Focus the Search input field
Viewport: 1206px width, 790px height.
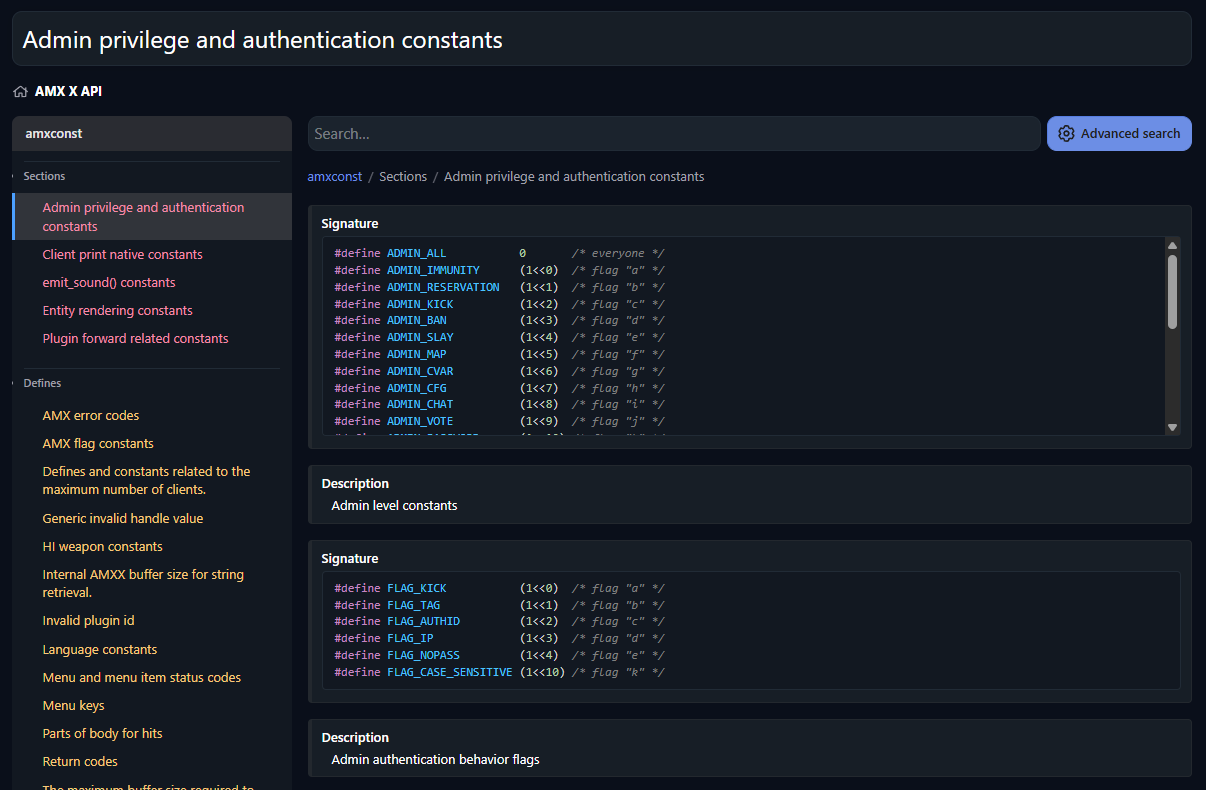pos(673,134)
